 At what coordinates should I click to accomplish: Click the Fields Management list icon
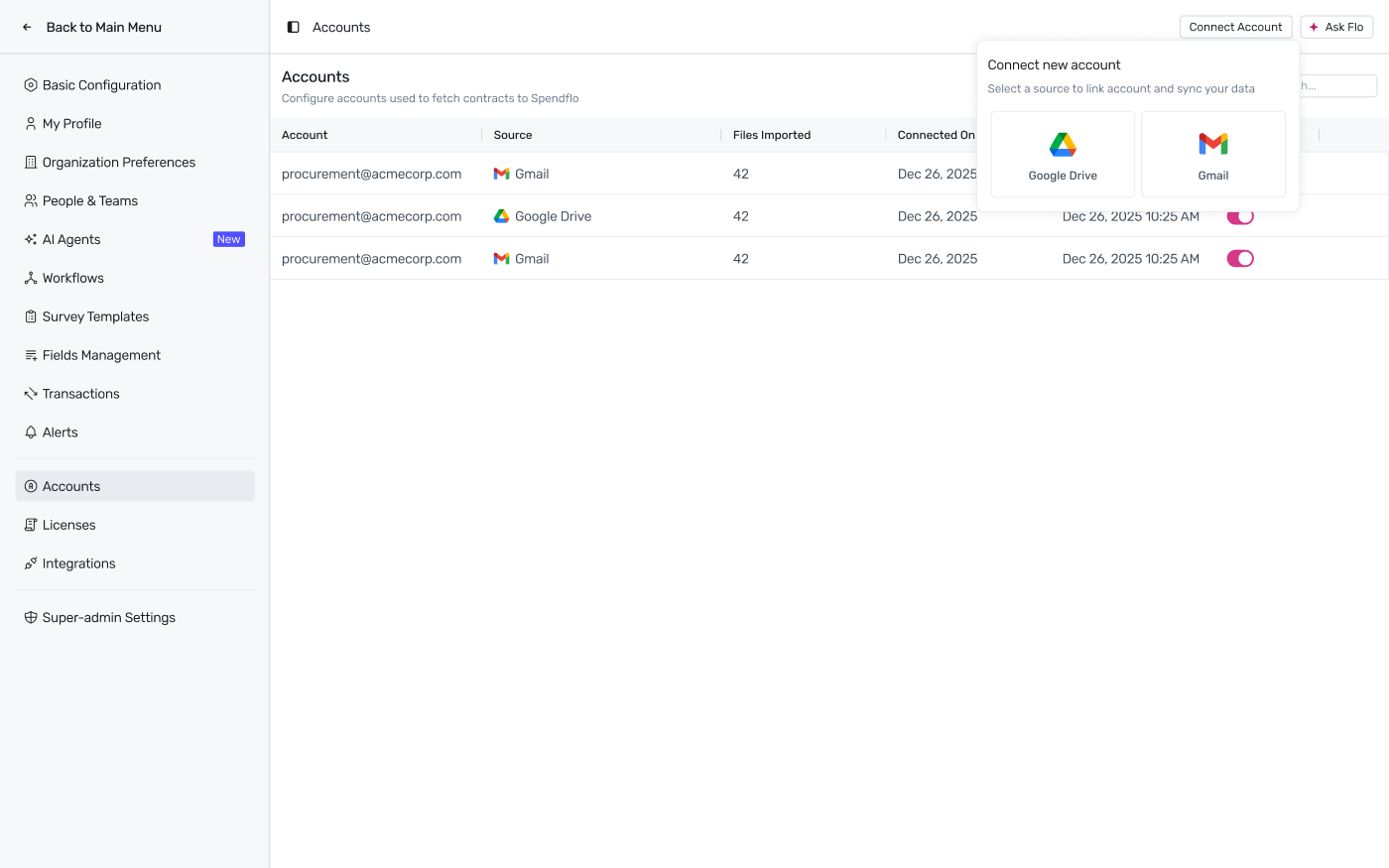point(31,356)
